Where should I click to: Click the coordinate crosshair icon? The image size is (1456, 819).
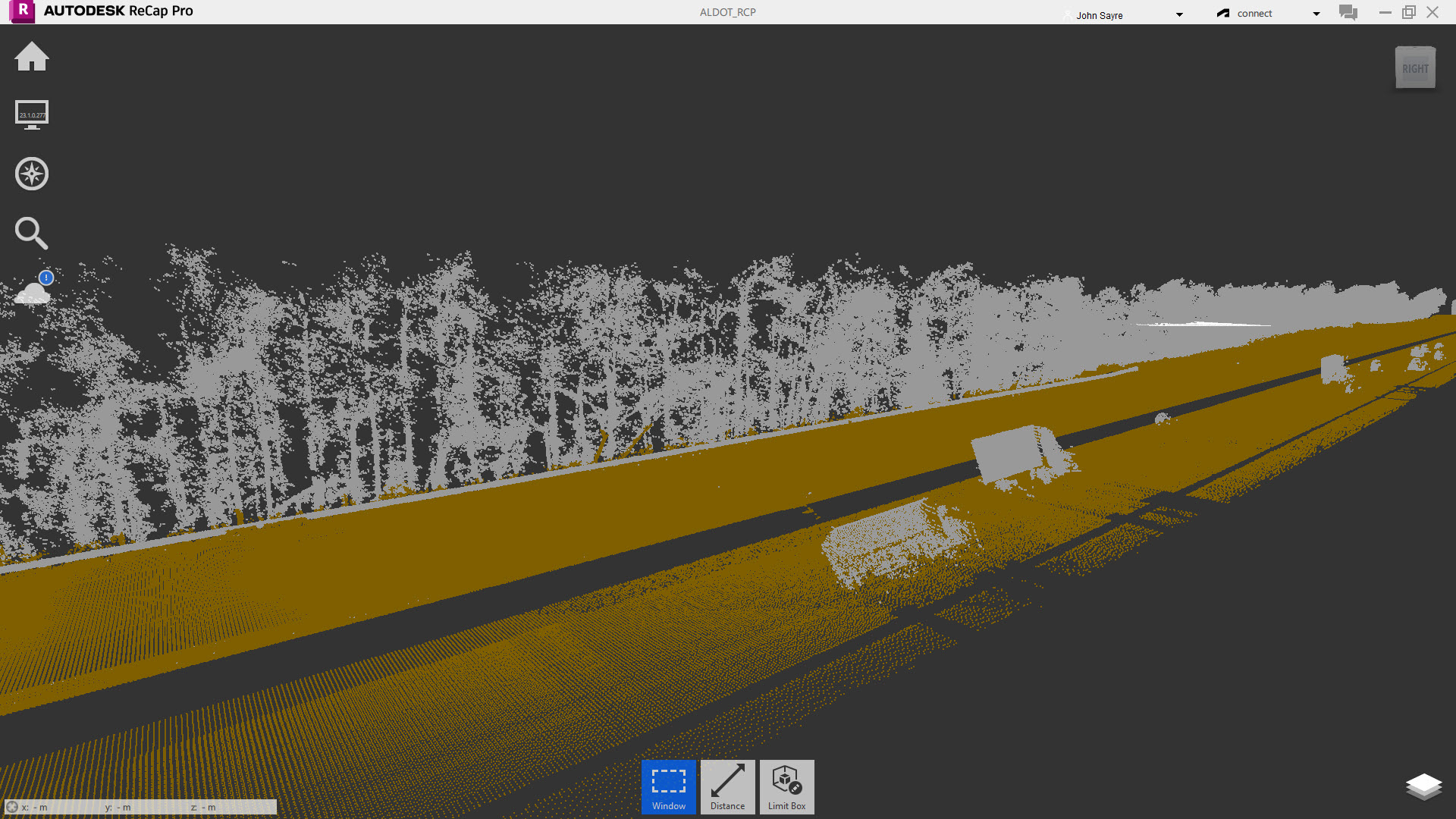[x=12, y=807]
